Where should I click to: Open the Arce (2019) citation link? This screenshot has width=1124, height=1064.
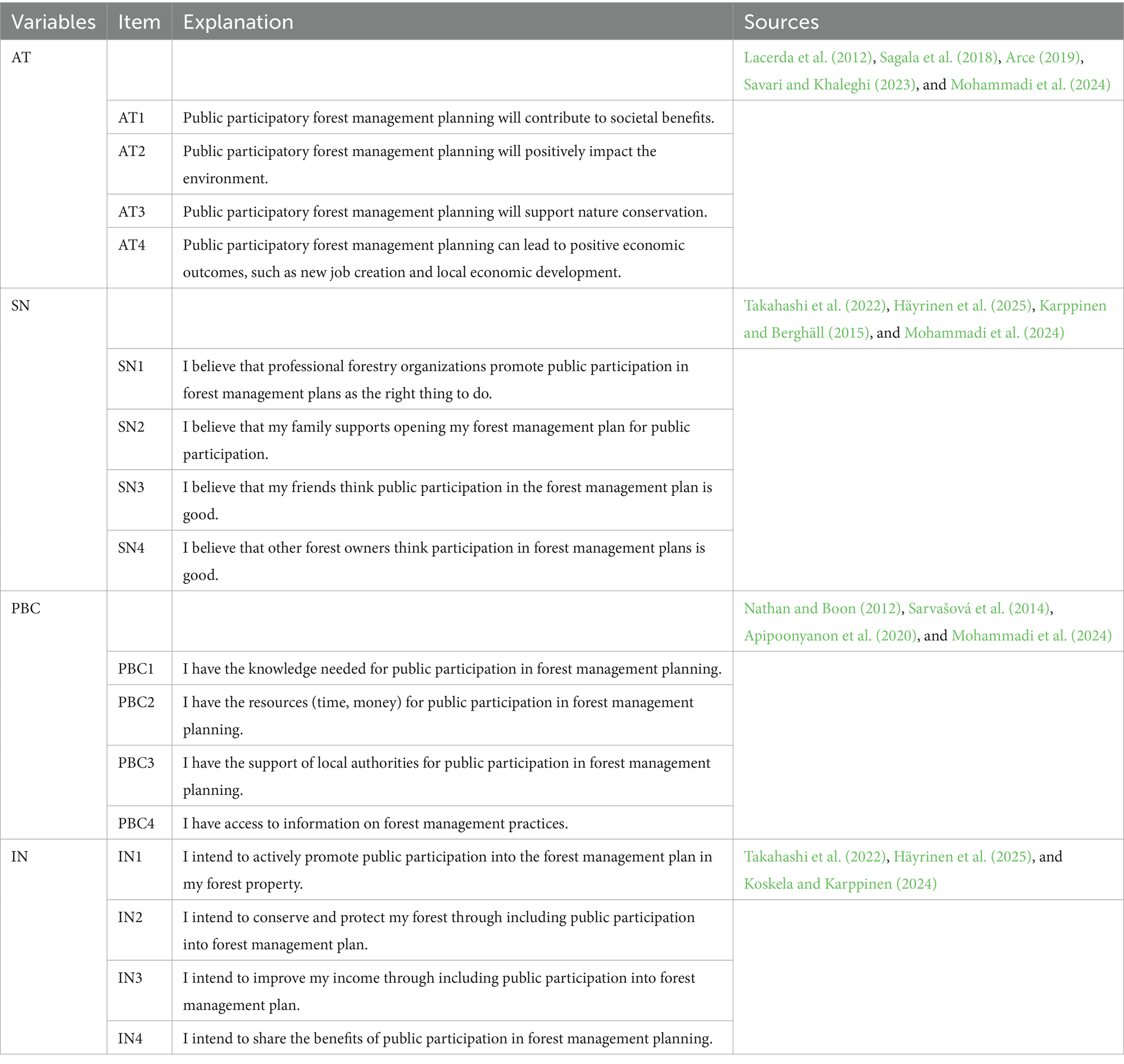tap(1043, 57)
